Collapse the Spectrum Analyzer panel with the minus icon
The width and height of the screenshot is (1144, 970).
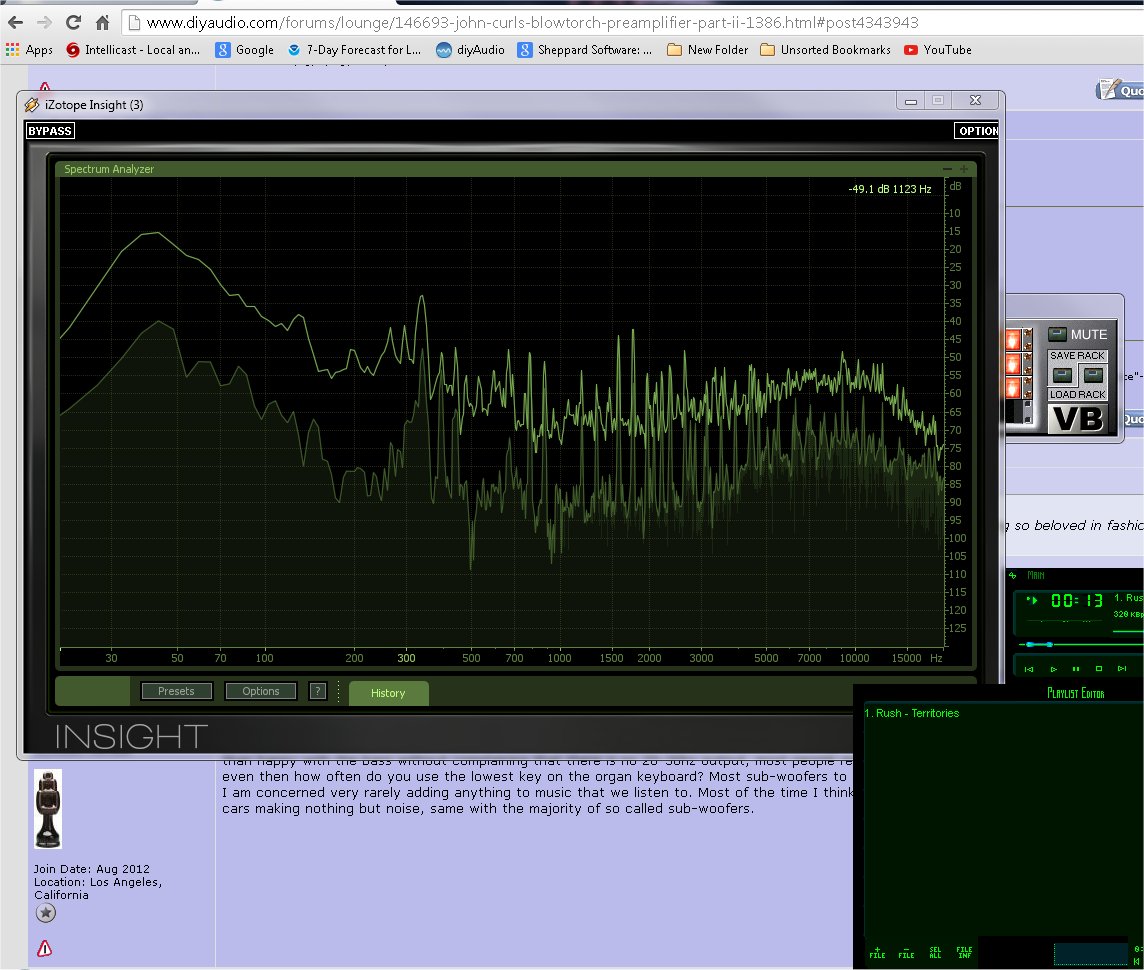click(947, 169)
